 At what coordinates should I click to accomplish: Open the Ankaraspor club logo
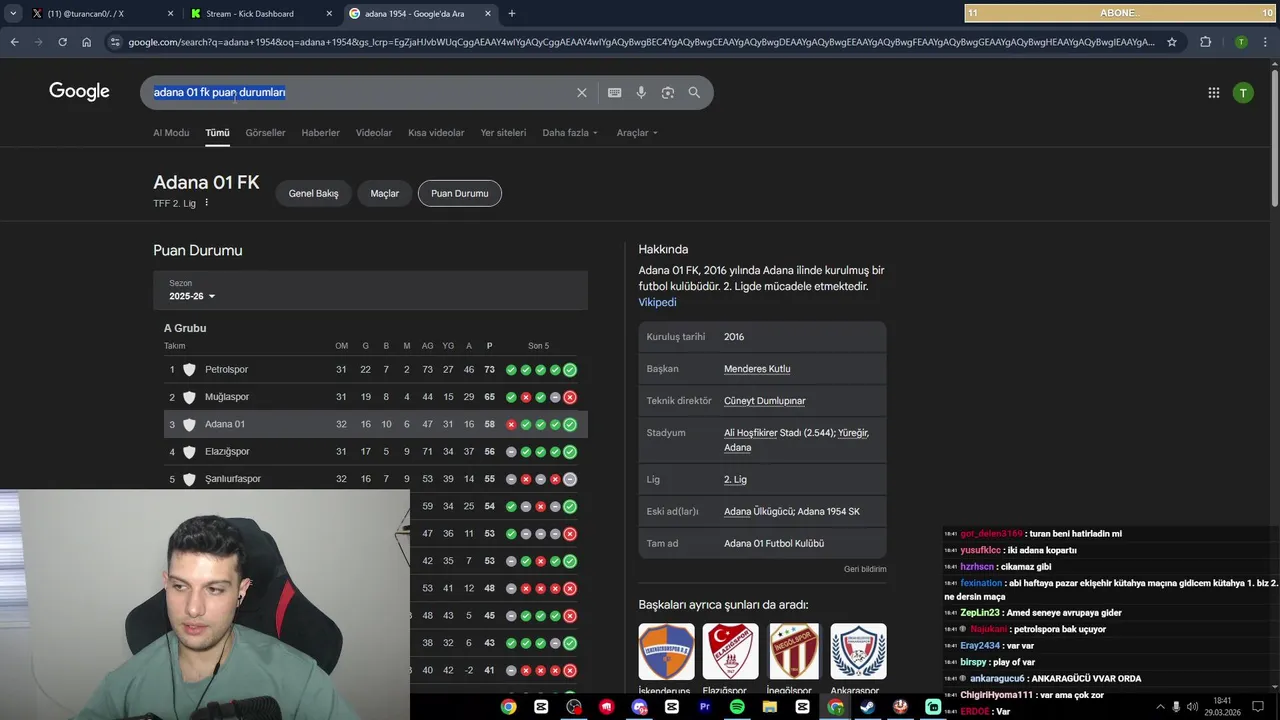pyautogui.click(x=858, y=651)
